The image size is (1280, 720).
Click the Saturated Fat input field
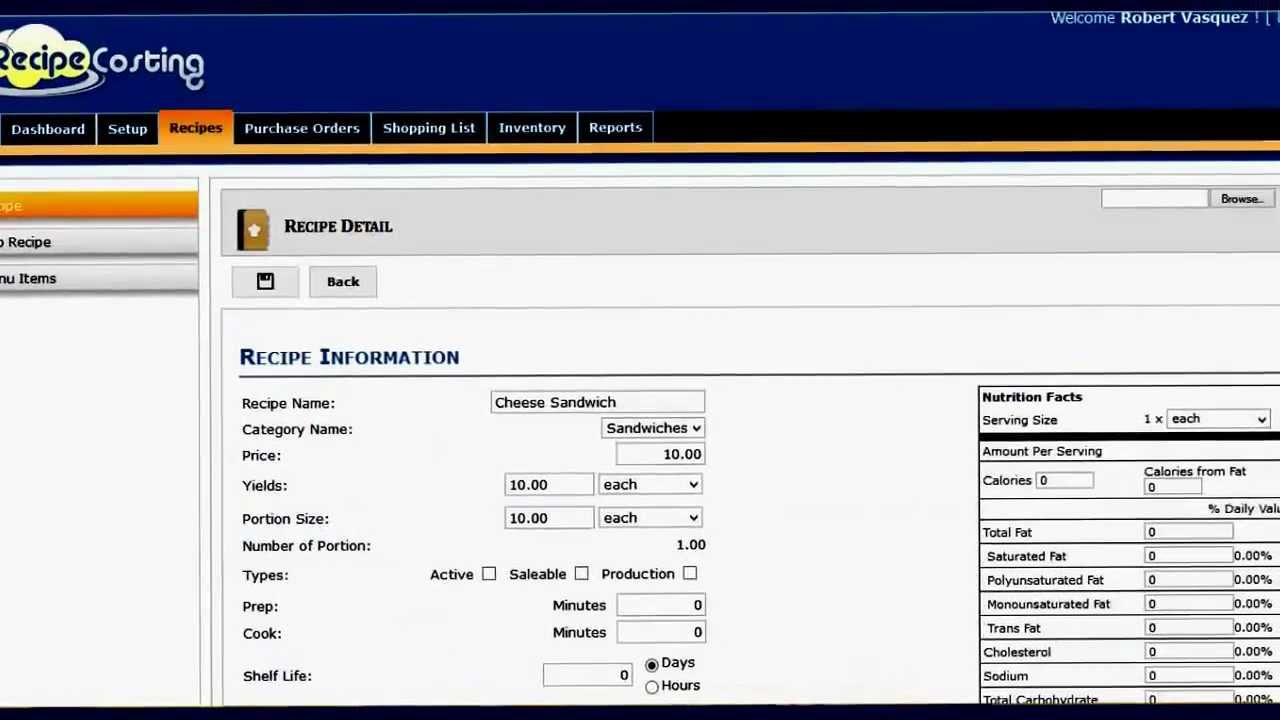pos(1189,556)
